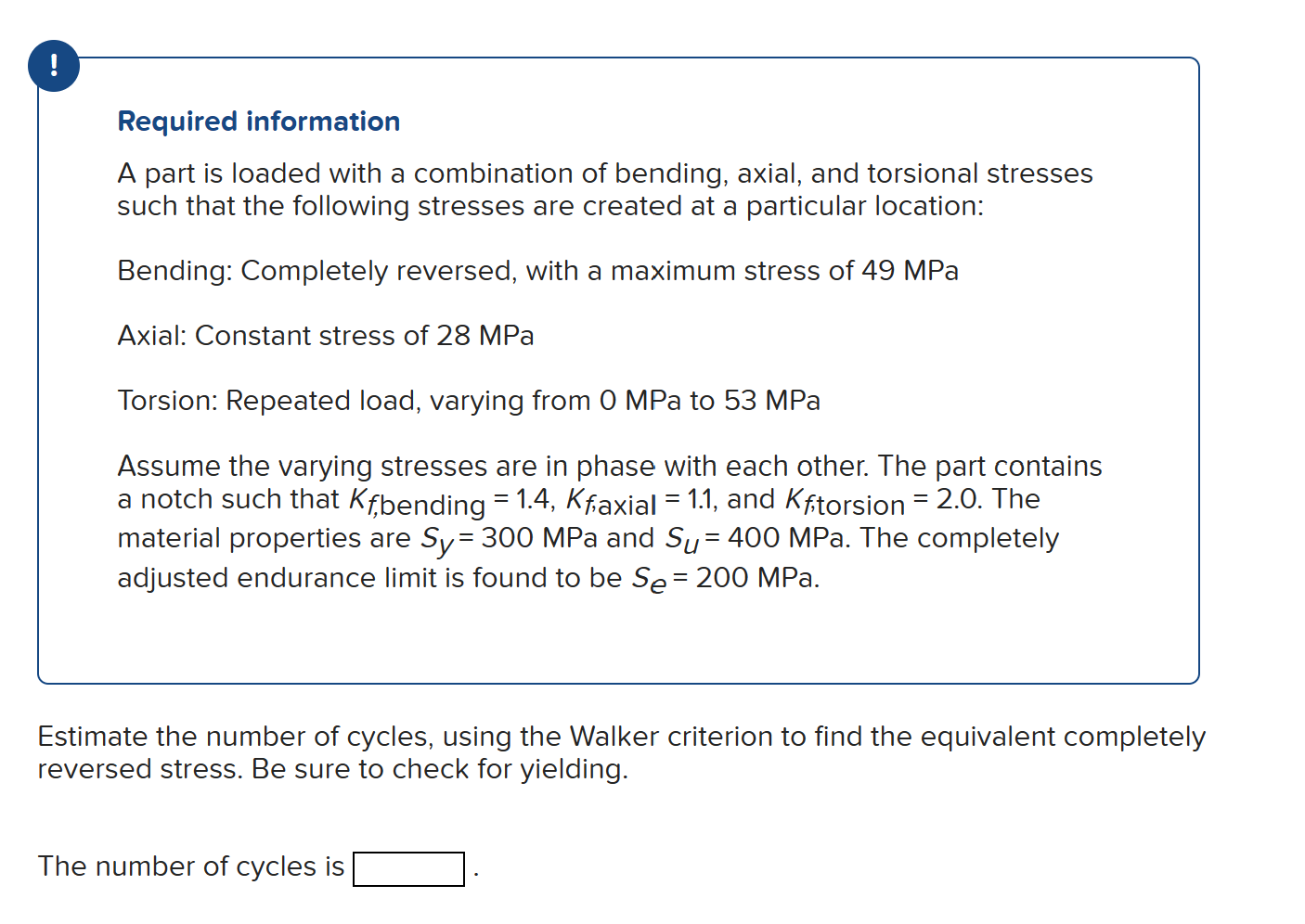1305x924 pixels.
Task: Click the Required information heading
Action: point(258,121)
